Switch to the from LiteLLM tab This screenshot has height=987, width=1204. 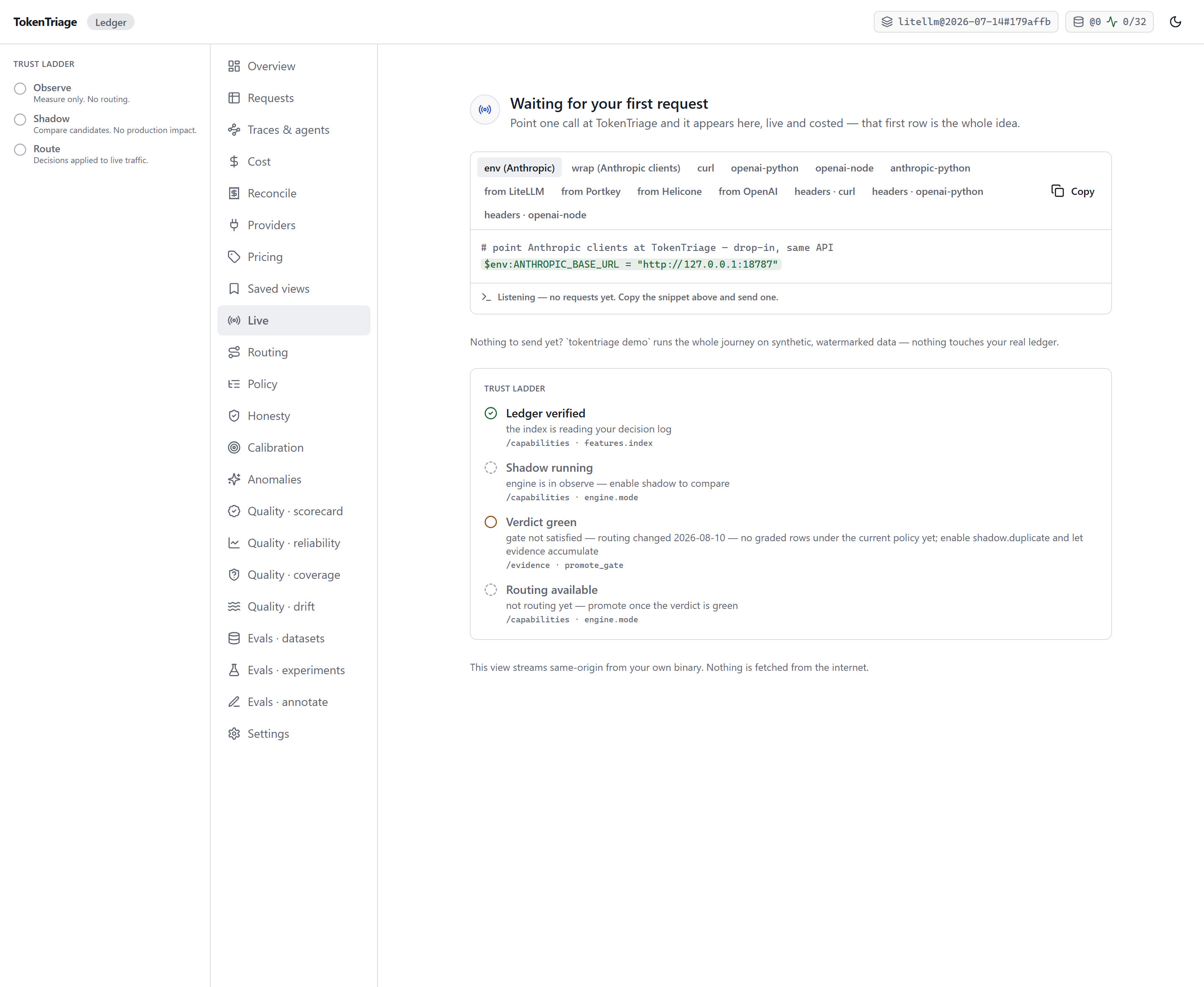pos(514,191)
